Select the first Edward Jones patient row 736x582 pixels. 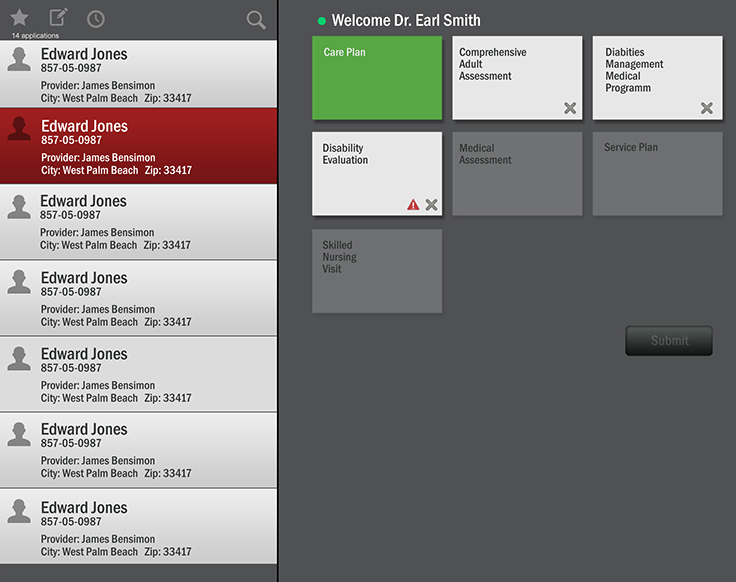pyautogui.click(x=139, y=74)
